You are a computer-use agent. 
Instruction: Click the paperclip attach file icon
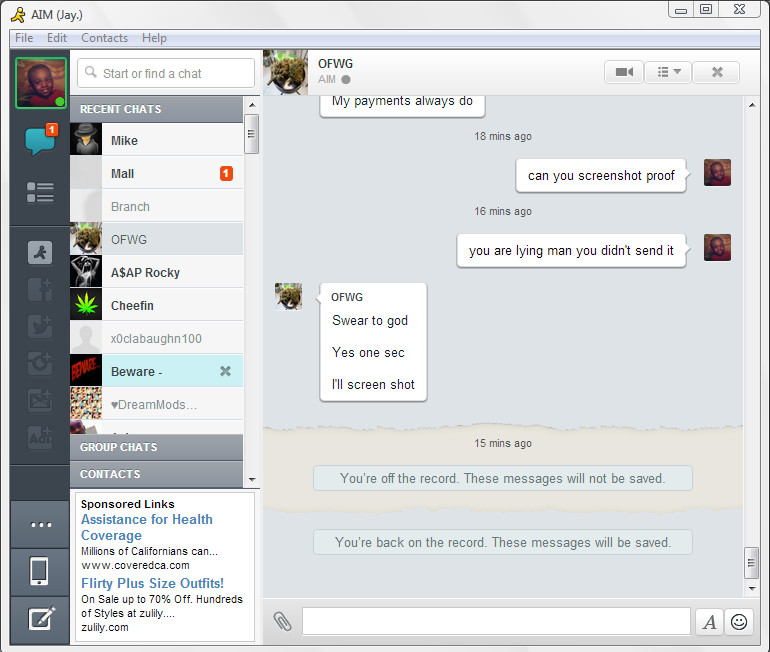(282, 621)
